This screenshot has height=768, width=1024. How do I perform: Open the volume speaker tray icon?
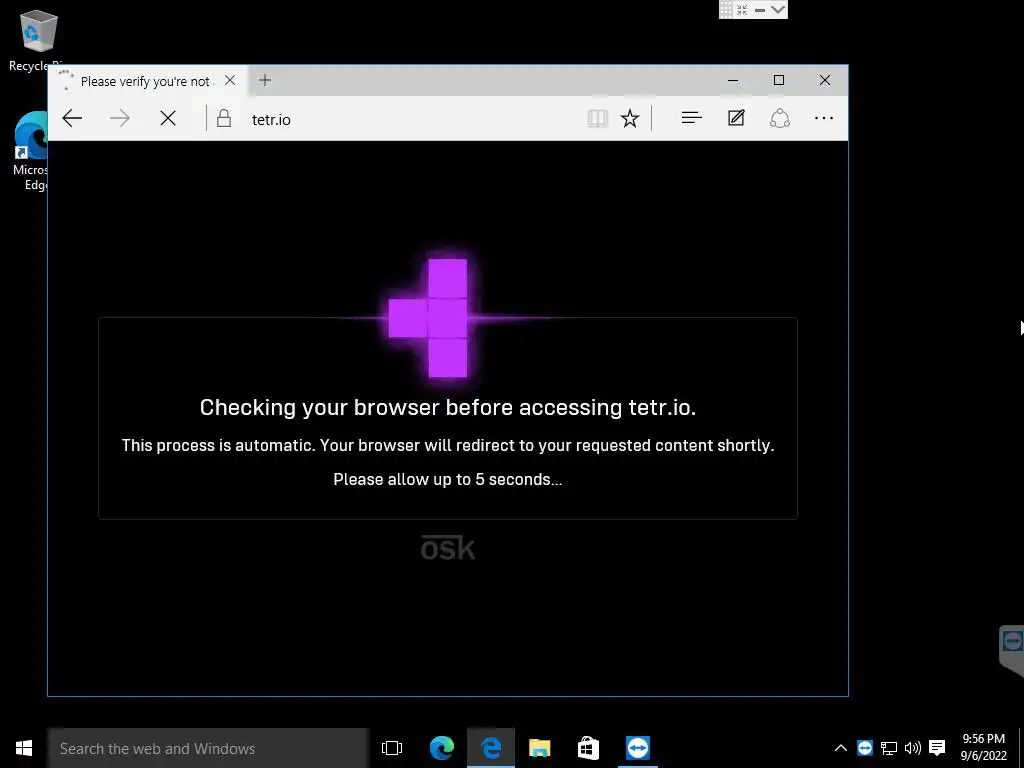[x=912, y=748]
